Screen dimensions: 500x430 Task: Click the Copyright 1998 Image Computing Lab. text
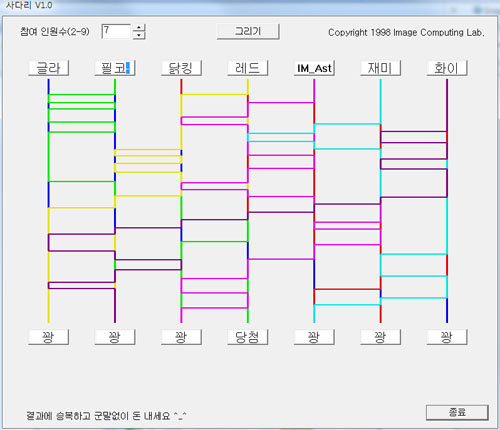click(406, 32)
